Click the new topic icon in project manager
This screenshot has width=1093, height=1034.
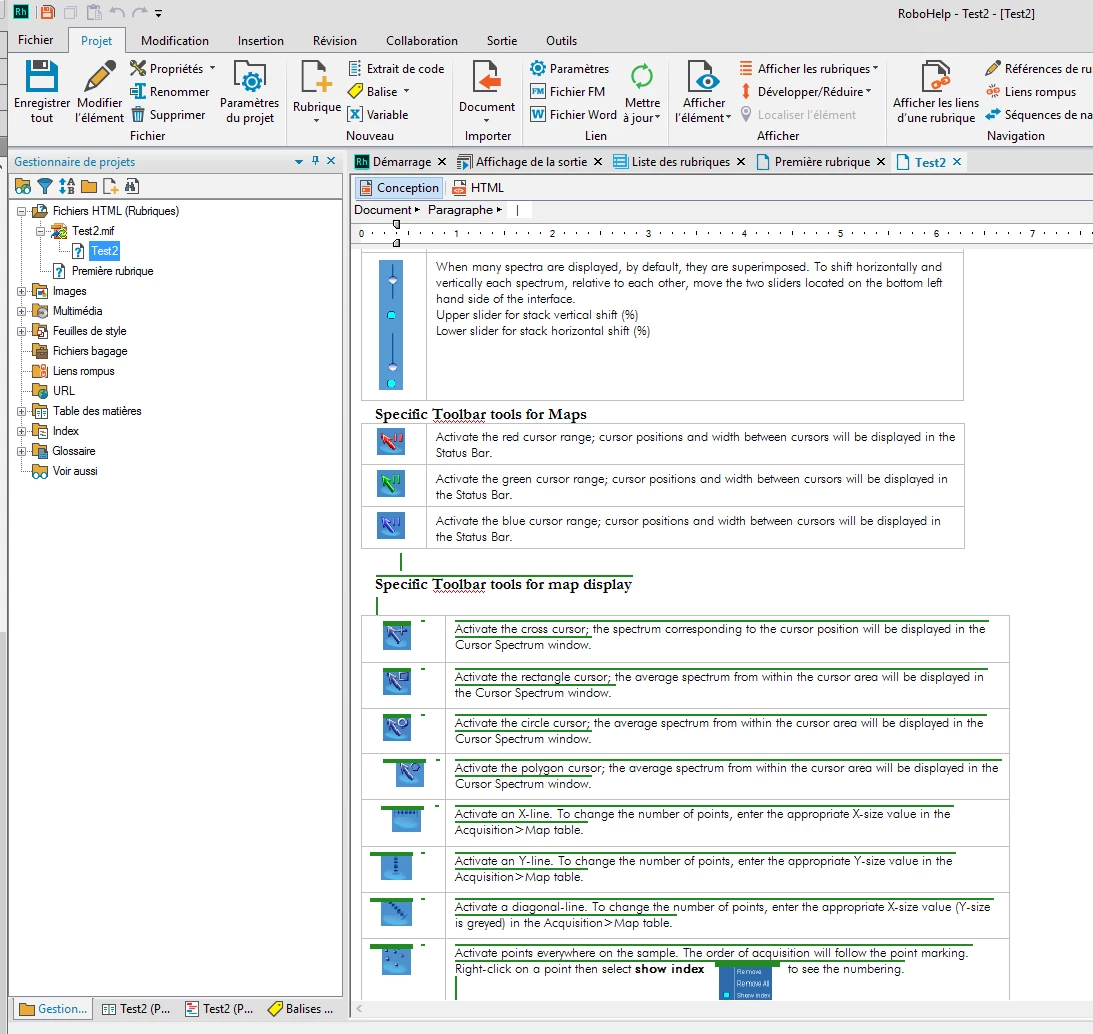pyautogui.click(x=110, y=186)
